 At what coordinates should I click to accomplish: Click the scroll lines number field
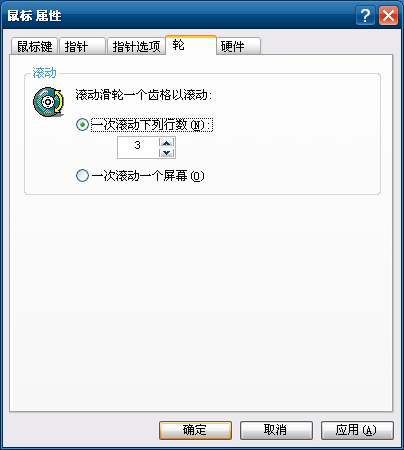[x=138, y=147]
